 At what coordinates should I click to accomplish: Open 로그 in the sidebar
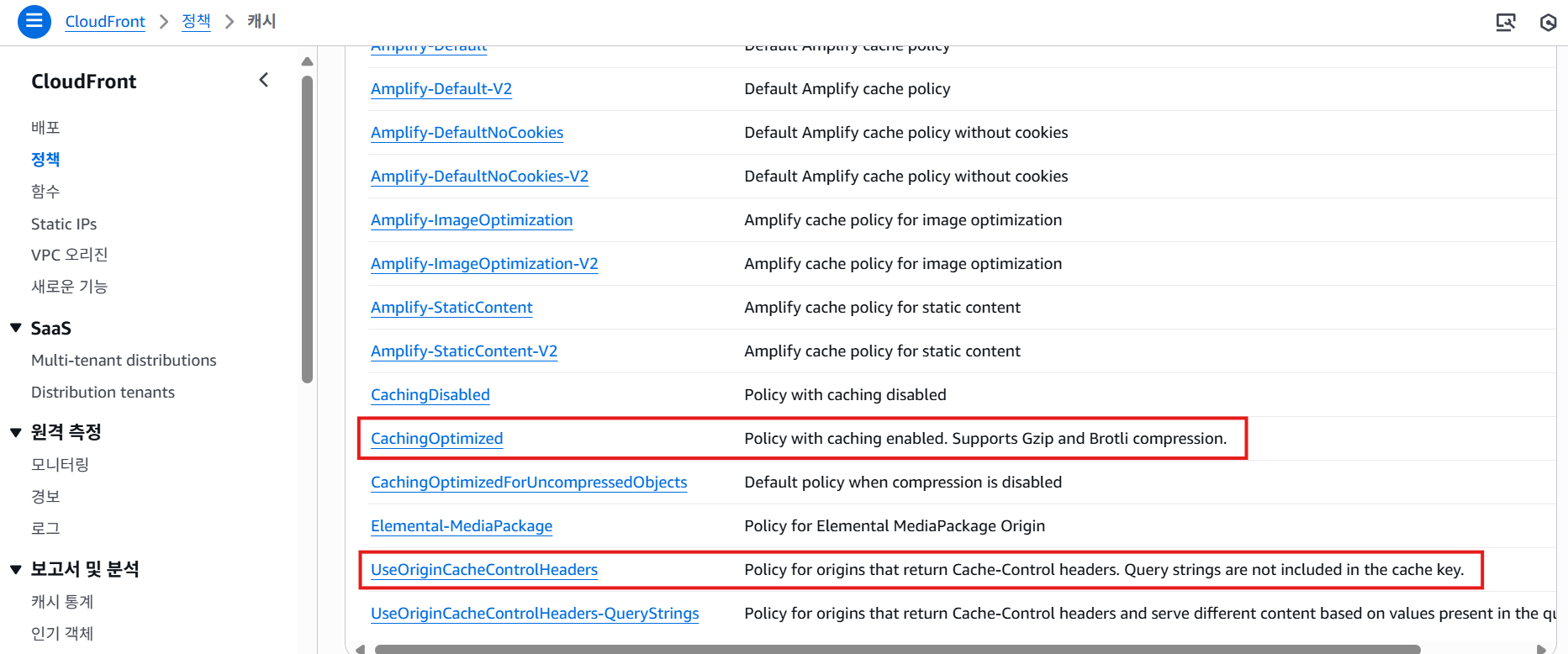pos(45,528)
